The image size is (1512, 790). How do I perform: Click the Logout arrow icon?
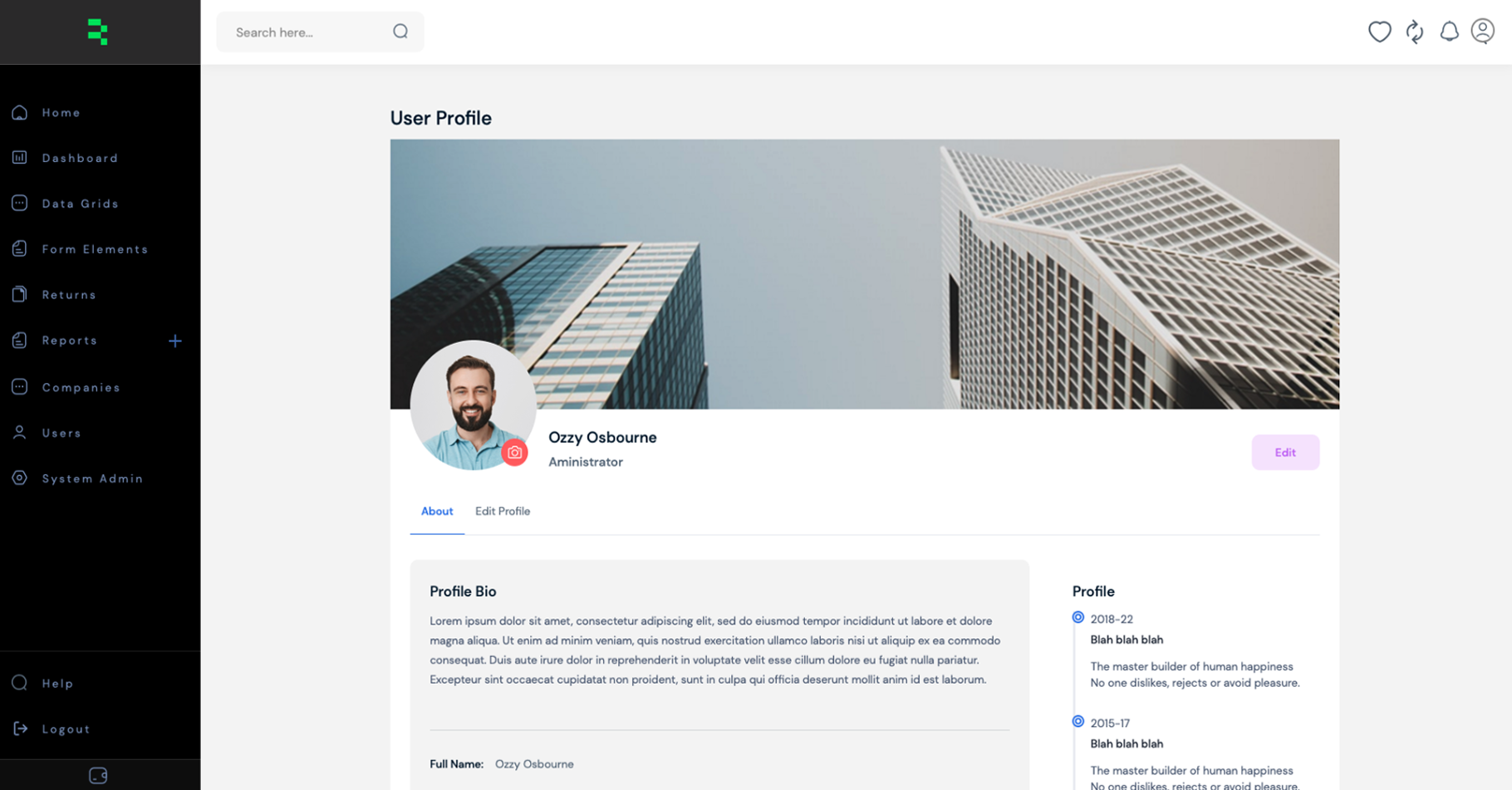pos(20,729)
